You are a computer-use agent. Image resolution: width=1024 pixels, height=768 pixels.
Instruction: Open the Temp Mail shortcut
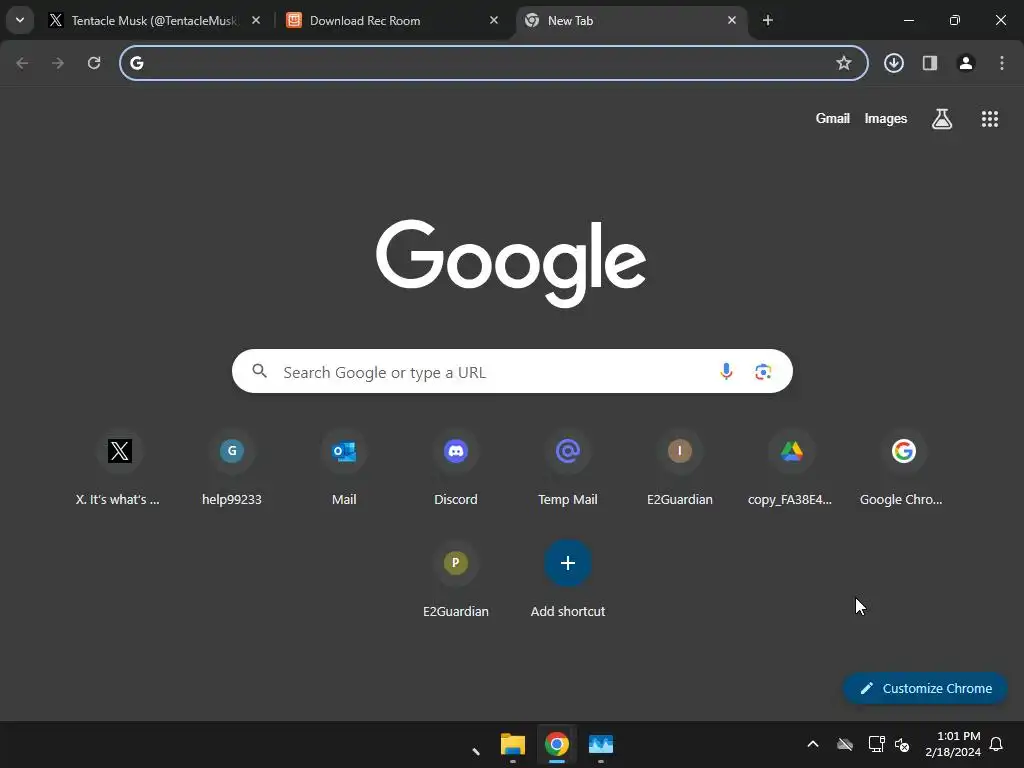pyautogui.click(x=568, y=468)
